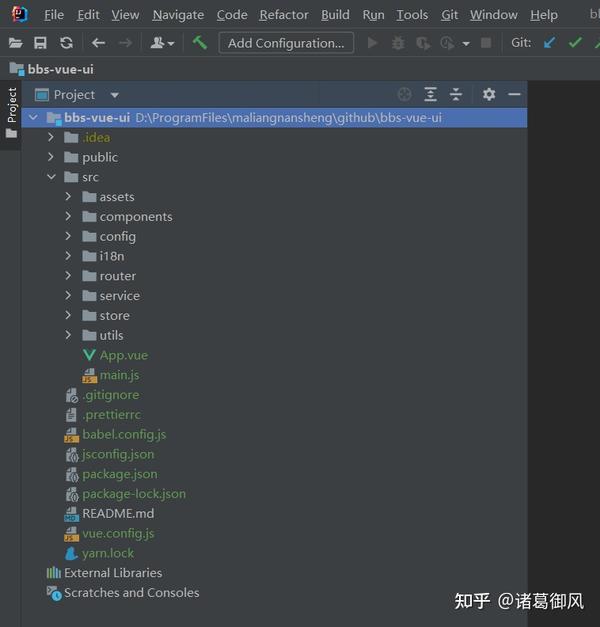Image resolution: width=600 pixels, height=627 pixels.
Task: Click Git Commit green checkmark
Action: tap(575, 42)
